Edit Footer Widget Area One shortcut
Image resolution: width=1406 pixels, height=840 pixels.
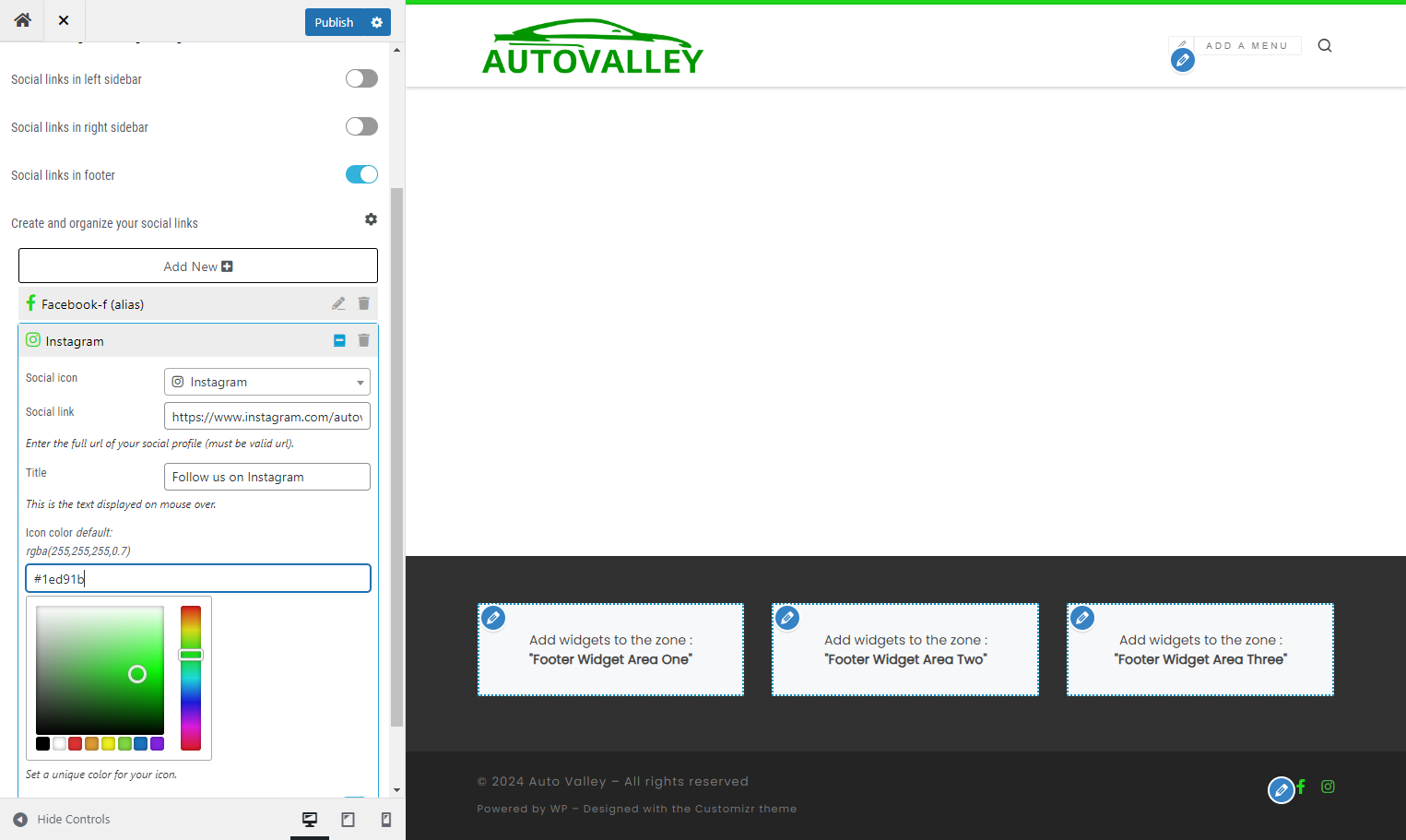[x=493, y=618]
